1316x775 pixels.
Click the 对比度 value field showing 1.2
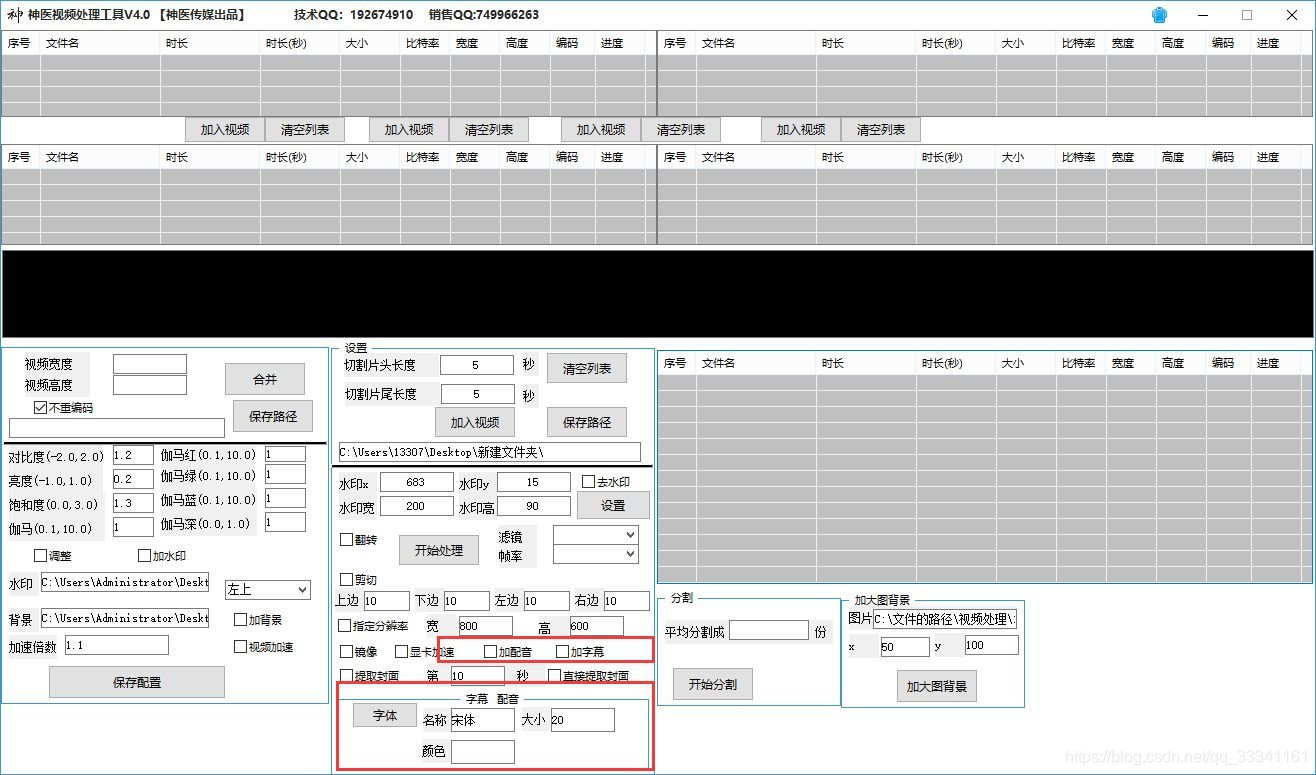click(x=133, y=456)
